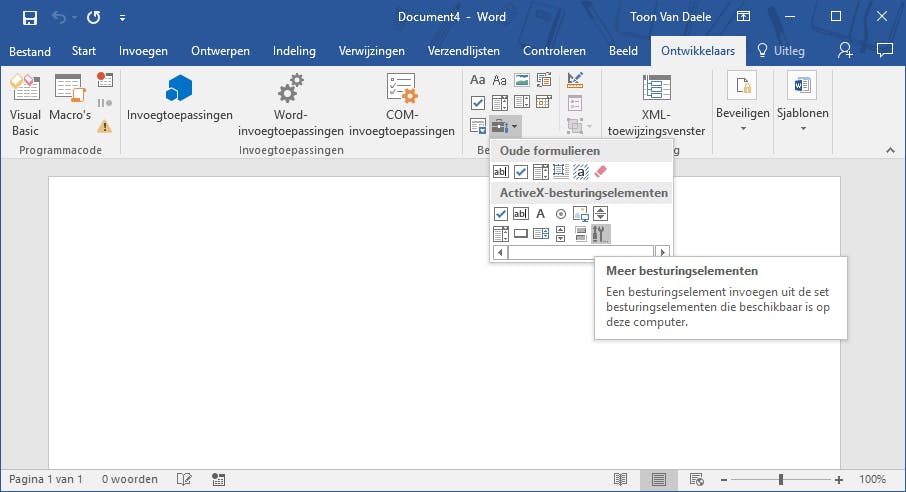Open Word-invoegtoepassingen dialog
This screenshot has width=906, height=492.
291,105
